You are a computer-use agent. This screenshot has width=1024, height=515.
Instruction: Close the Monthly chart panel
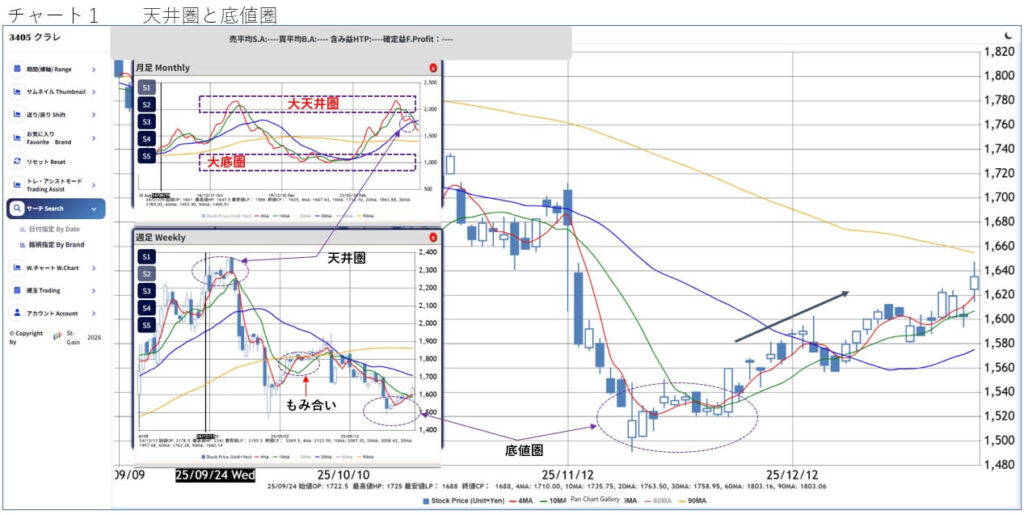[431, 68]
